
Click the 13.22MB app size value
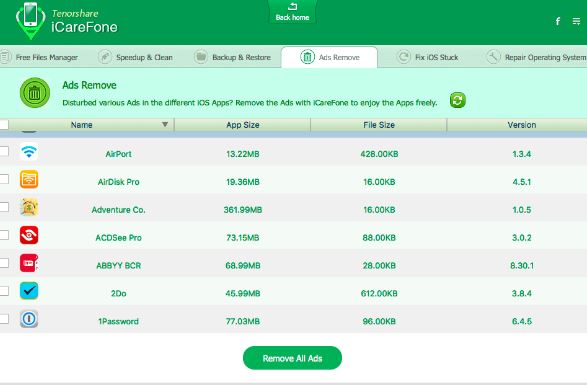coord(243,154)
